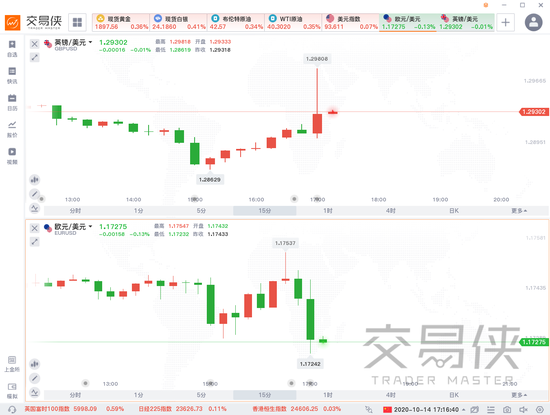Expand 更多 timeframes in GBP/USD panel
Screen dimensions: 550x415
[x=519, y=210]
